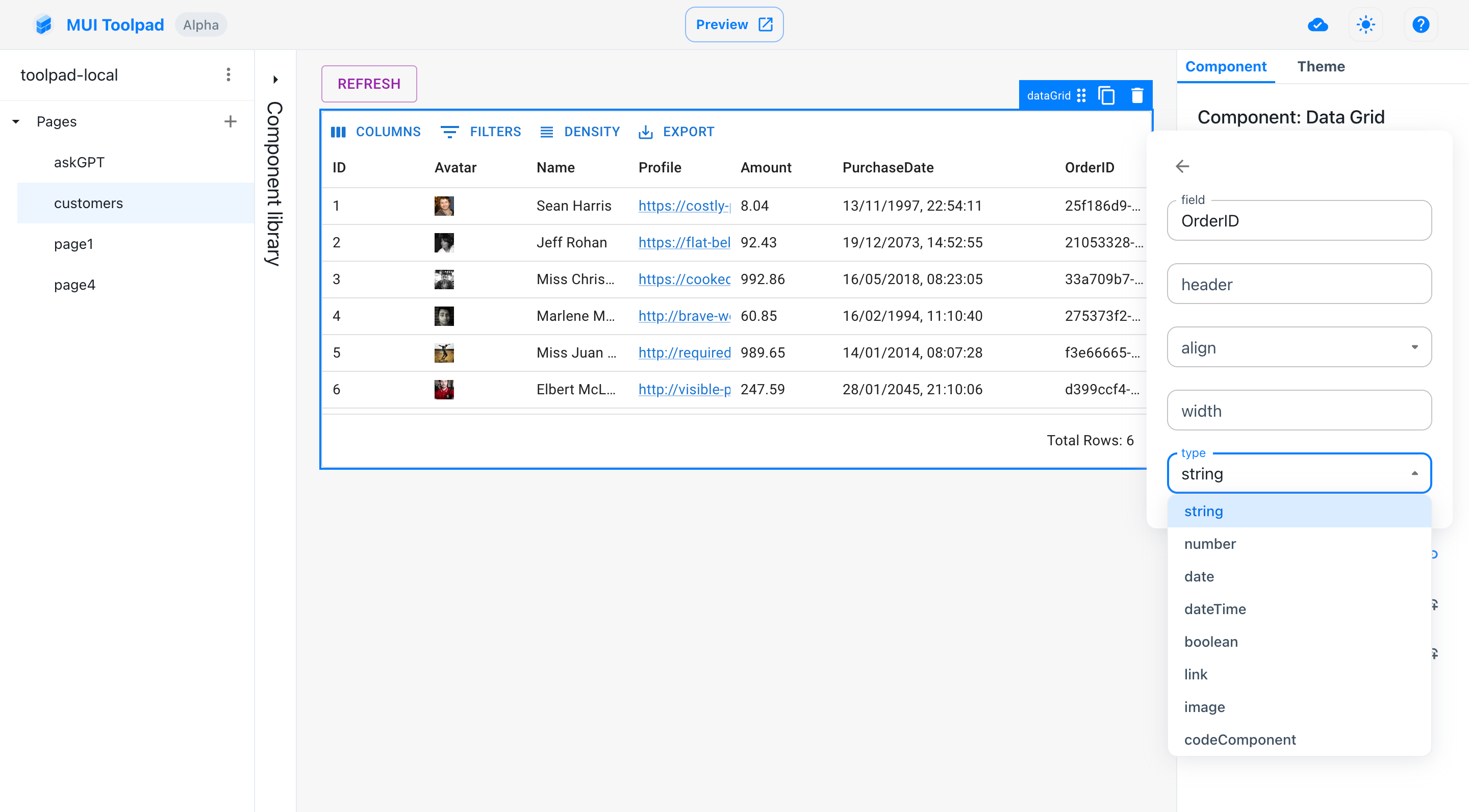Click the https://costly- profile link
Screen dimensions: 1469x812
[685, 205]
